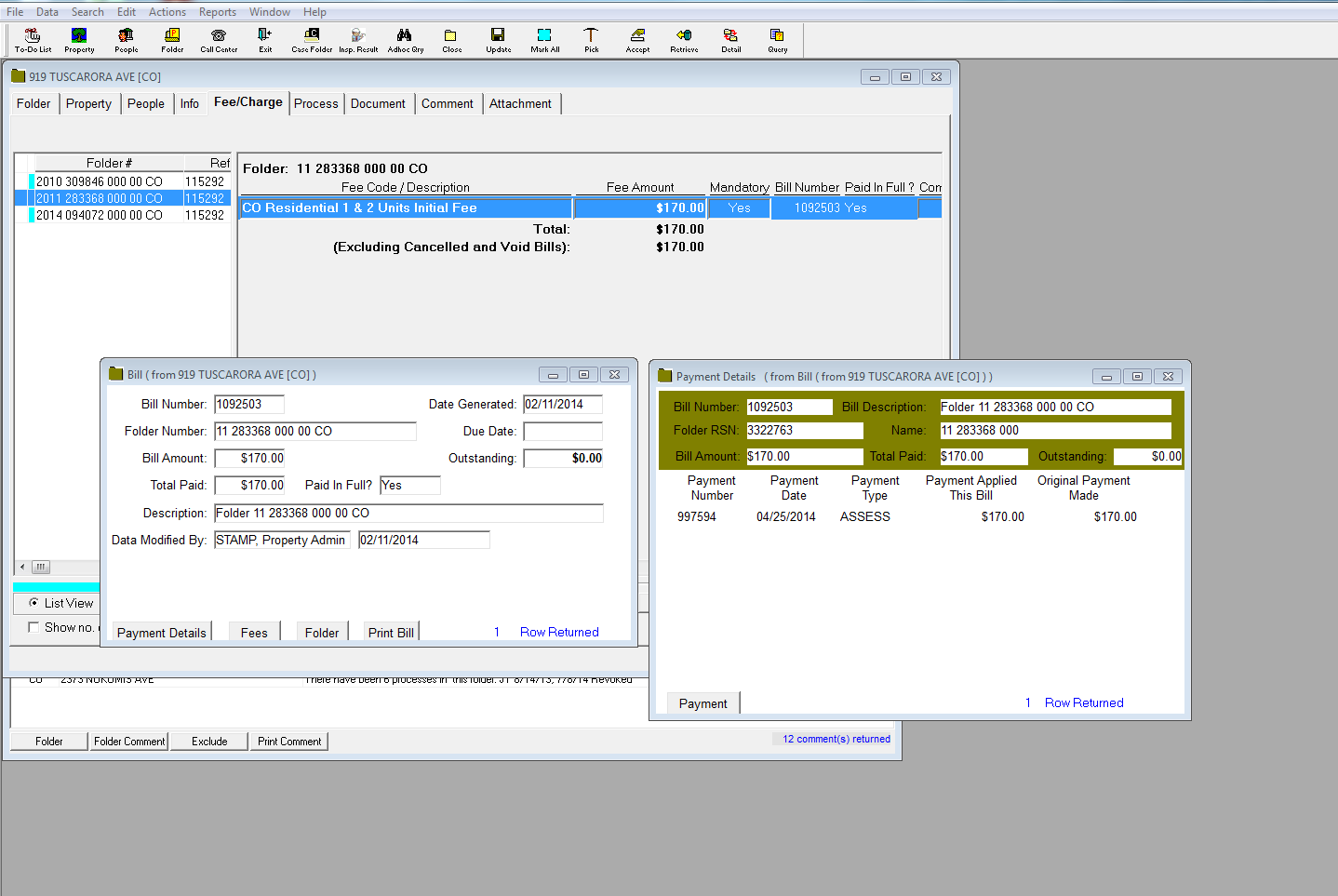Launch Adhoc Qry binoculars tool
Viewport: 1338px width, 896px height.
(x=405, y=39)
